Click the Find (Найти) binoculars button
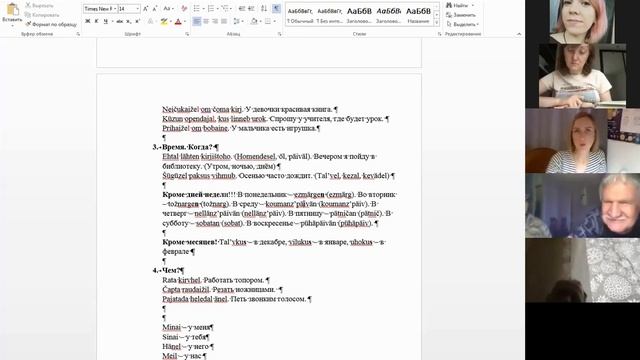Viewport: 640px width, 360px height. (x=457, y=6)
